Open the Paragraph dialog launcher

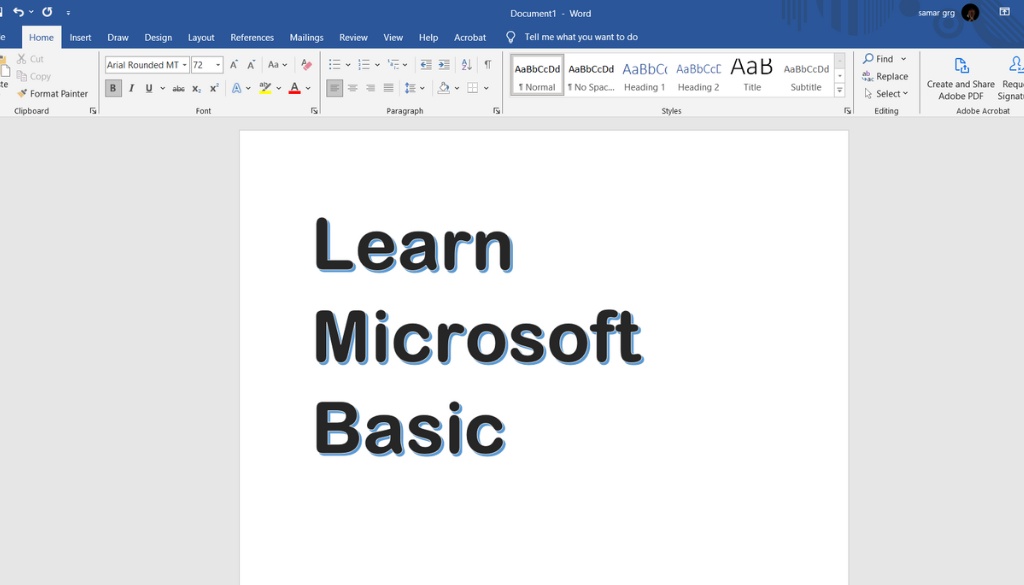pyautogui.click(x=496, y=111)
